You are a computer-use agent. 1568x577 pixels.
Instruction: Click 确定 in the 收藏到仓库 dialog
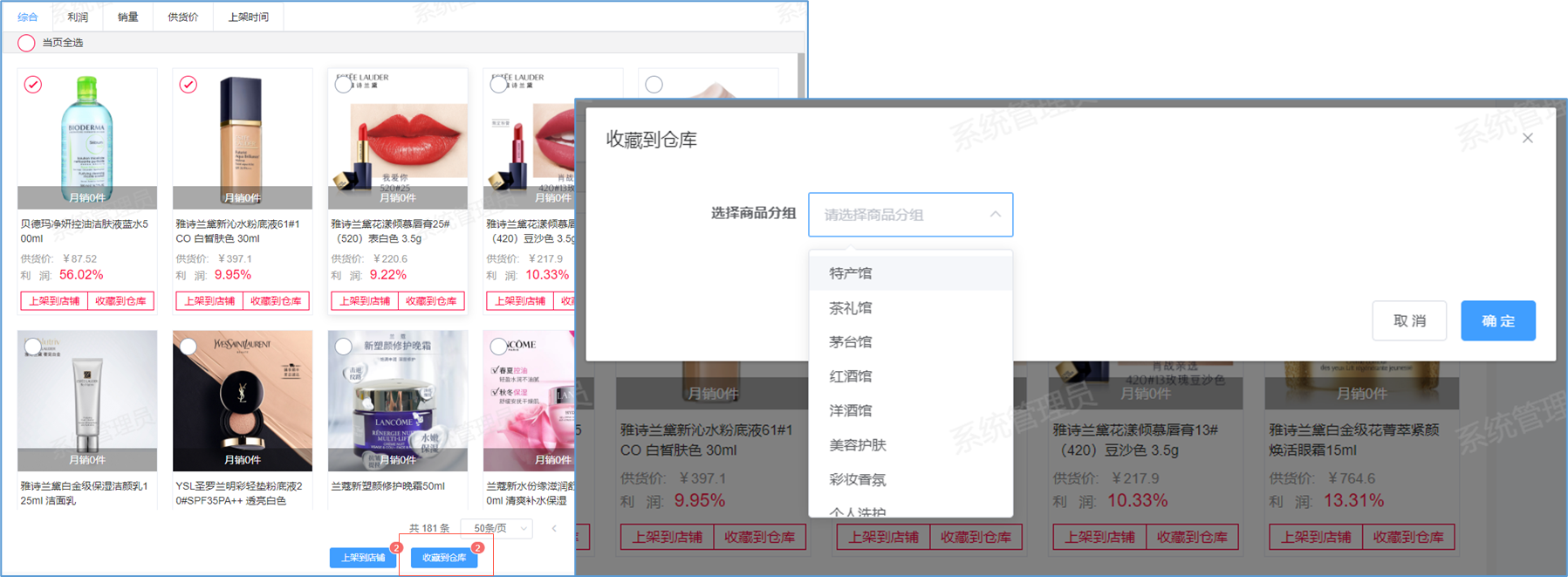point(1498,321)
